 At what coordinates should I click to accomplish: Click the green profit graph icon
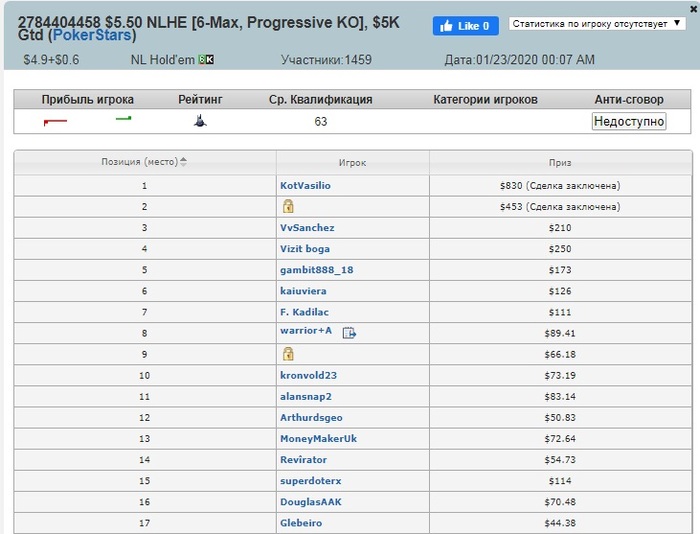coord(124,118)
